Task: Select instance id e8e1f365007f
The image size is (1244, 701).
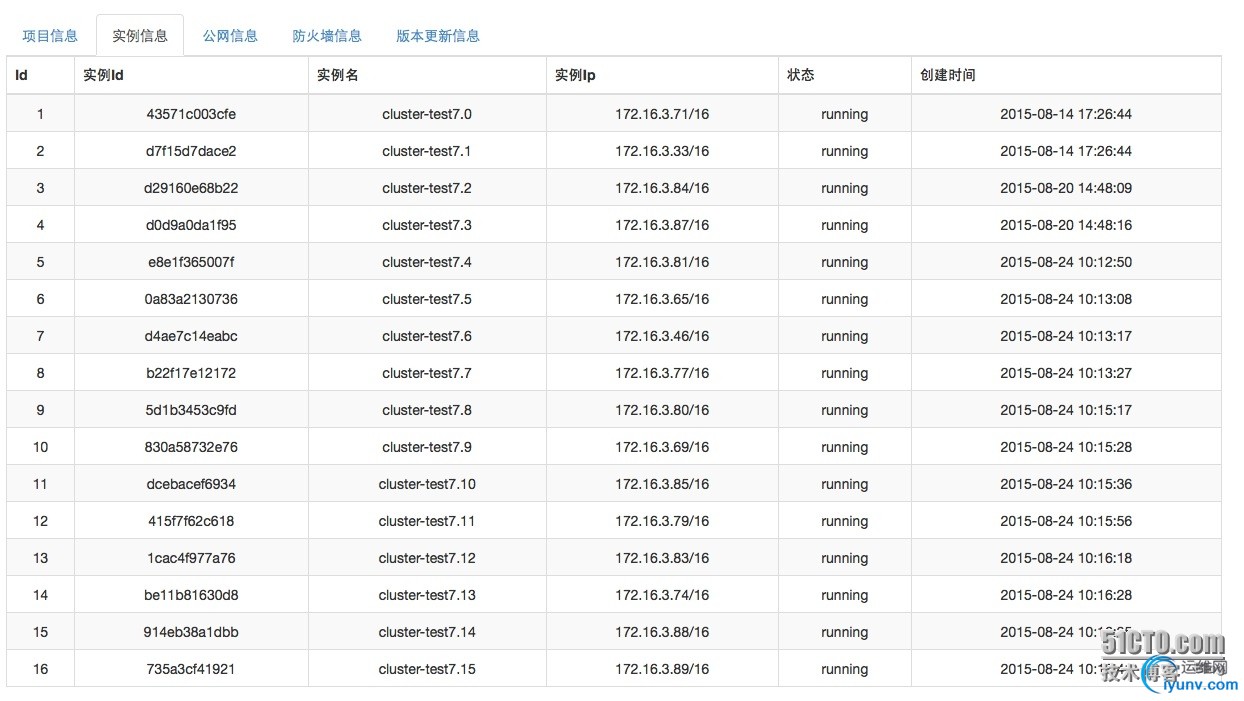Action: coord(191,262)
